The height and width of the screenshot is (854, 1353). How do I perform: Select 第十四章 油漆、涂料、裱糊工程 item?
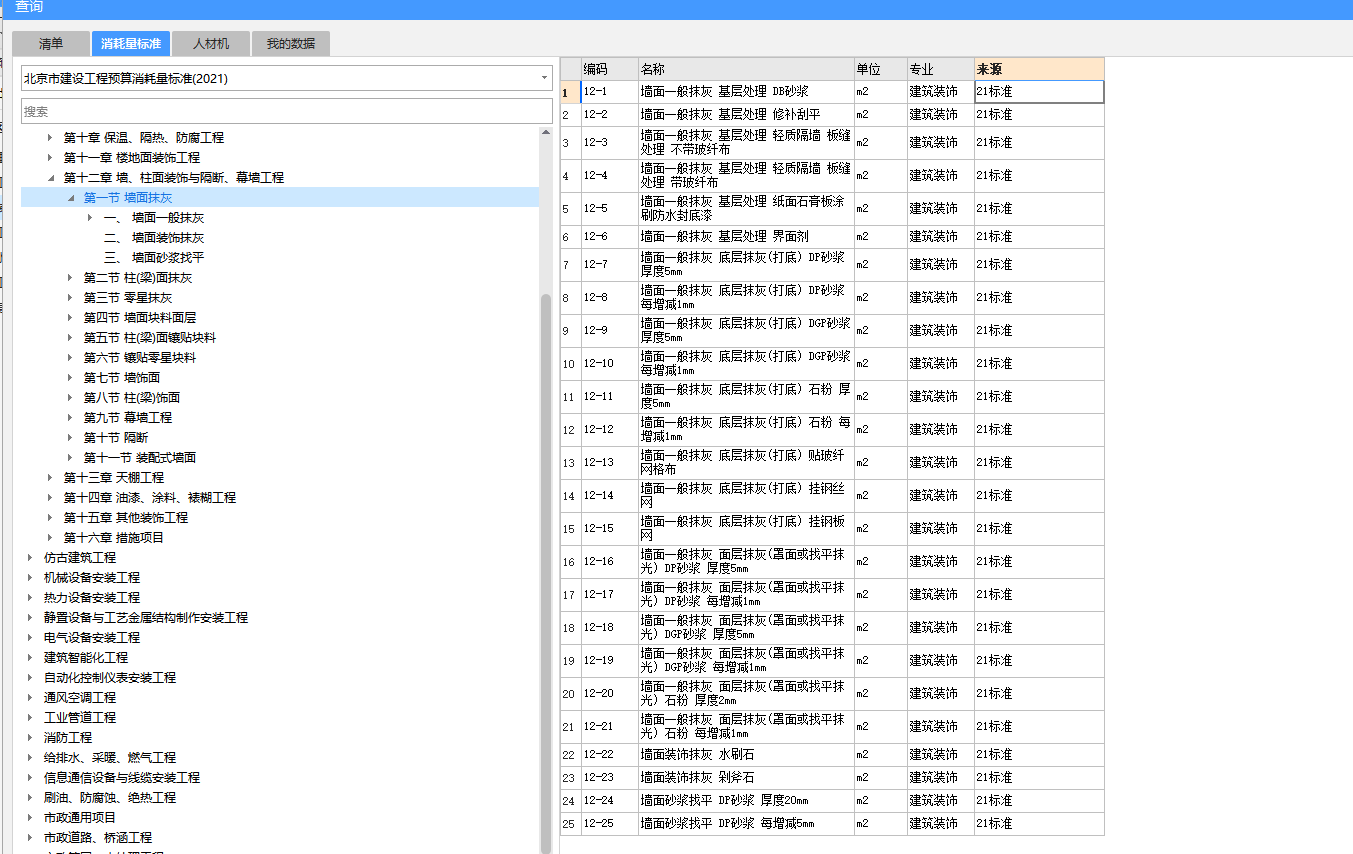150,498
